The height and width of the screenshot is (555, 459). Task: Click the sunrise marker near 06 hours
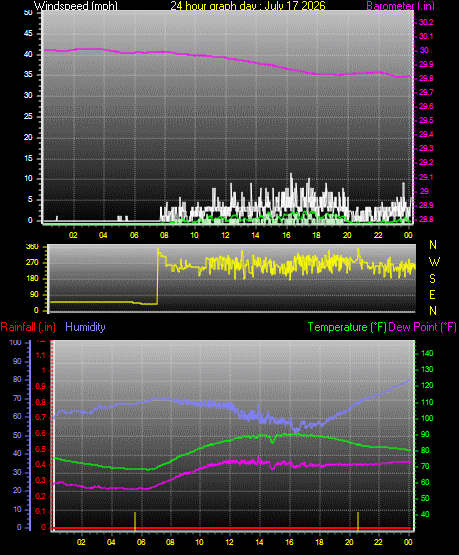pyautogui.click(x=135, y=521)
